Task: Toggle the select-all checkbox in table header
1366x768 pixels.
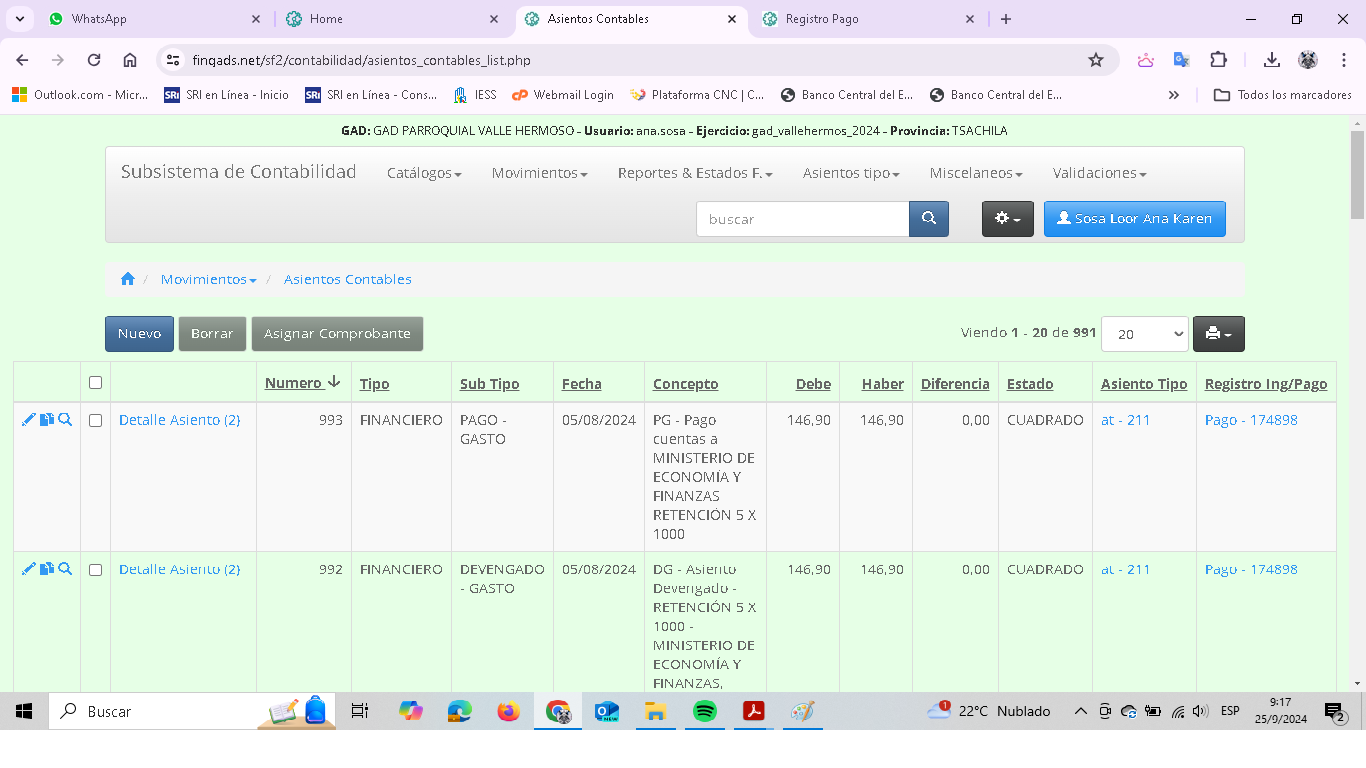Action: coord(95,383)
